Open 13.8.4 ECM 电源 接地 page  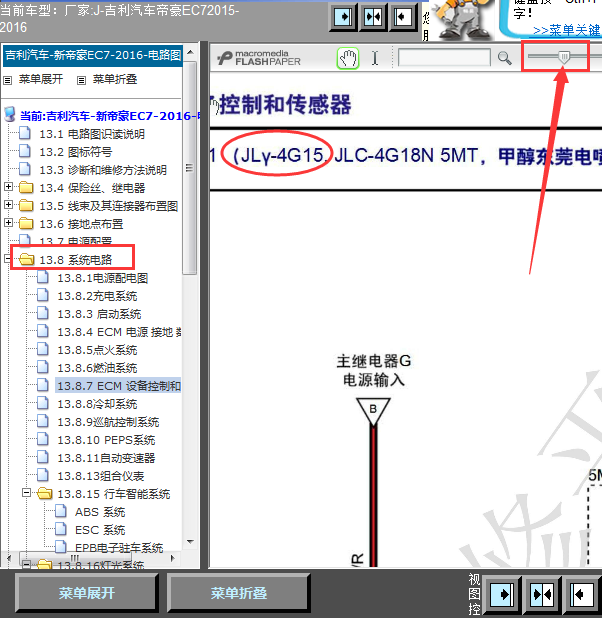pyautogui.click(x=119, y=332)
